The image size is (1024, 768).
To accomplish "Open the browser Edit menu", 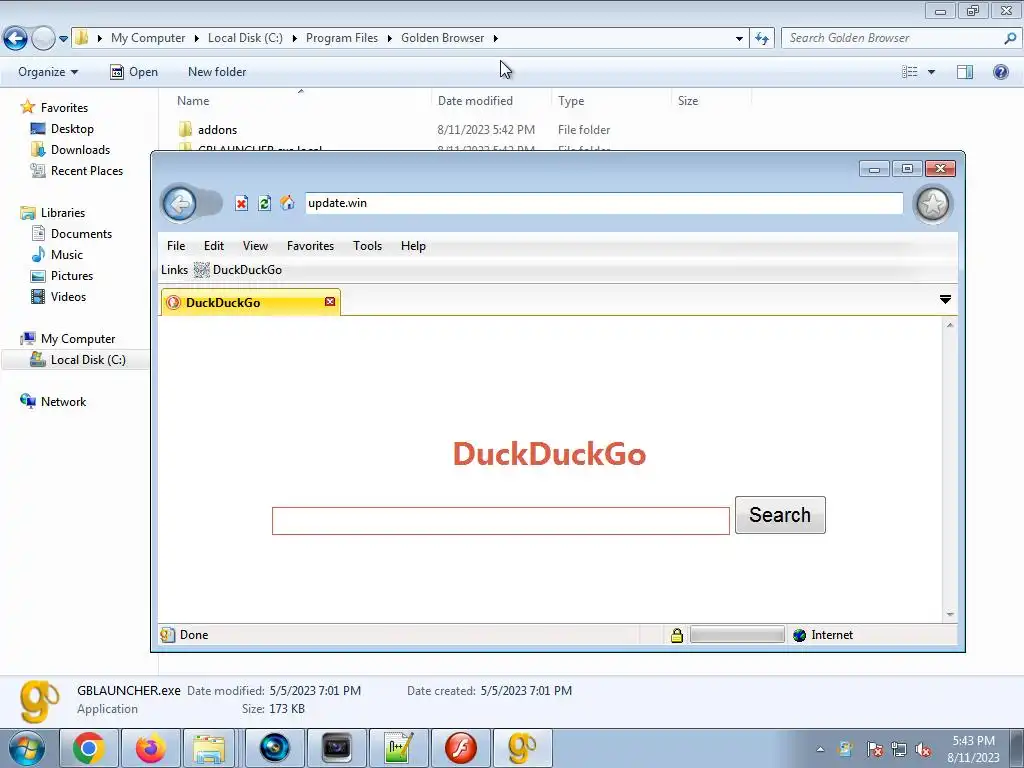I will pyautogui.click(x=214, y=246).
